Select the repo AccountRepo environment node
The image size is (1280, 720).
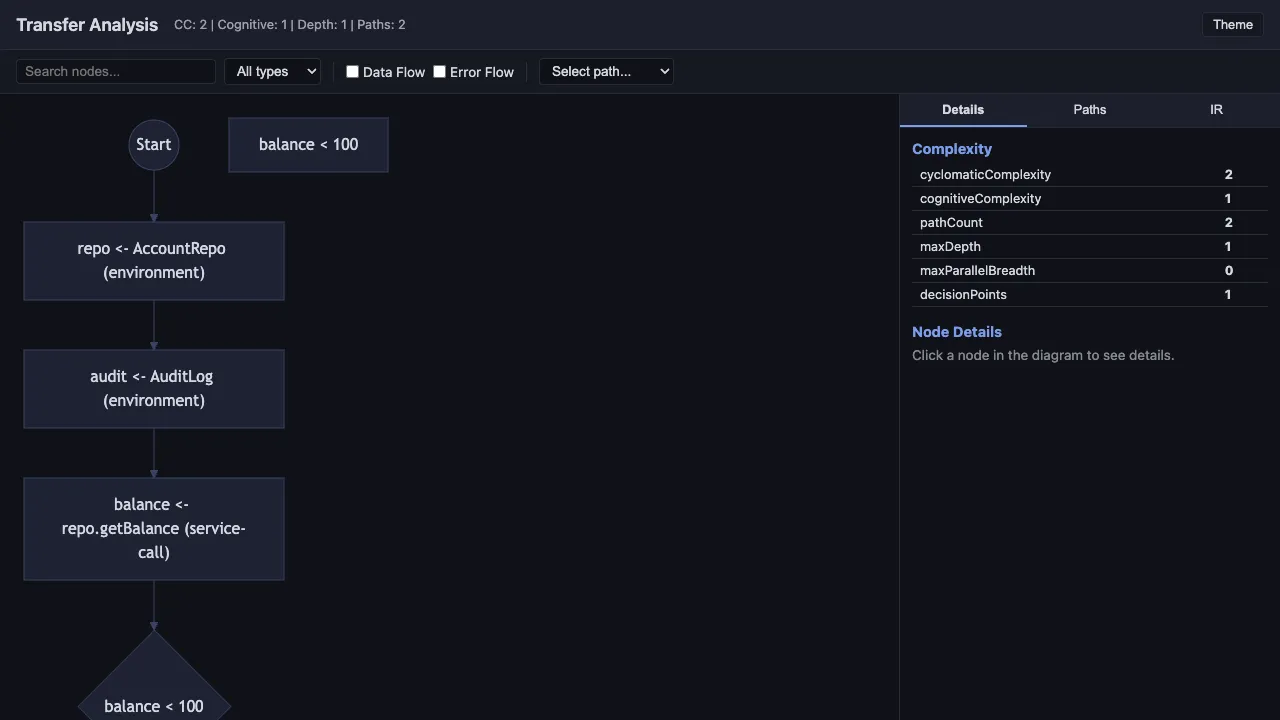[x=153, y=260]
